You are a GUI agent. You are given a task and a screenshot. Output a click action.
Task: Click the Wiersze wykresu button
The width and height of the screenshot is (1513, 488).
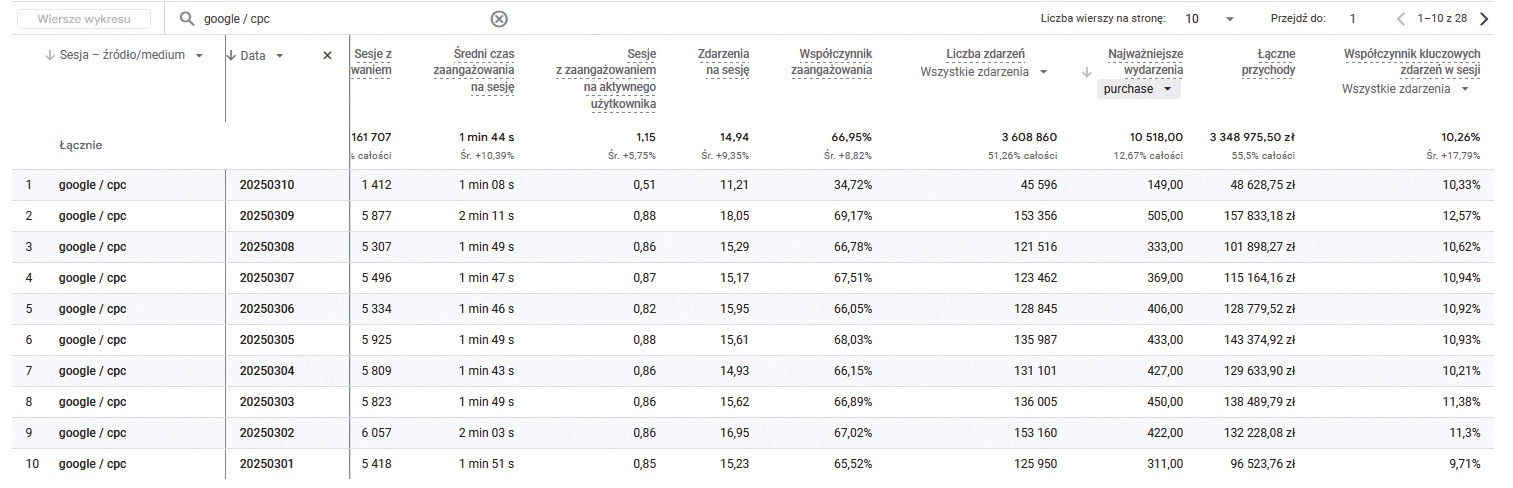(x=92, y=19)
